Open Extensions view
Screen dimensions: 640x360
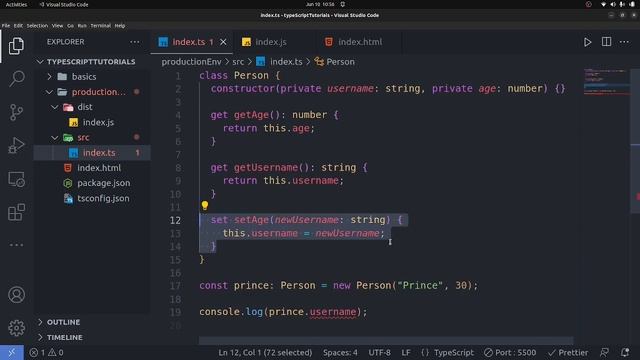click(16, 212)
